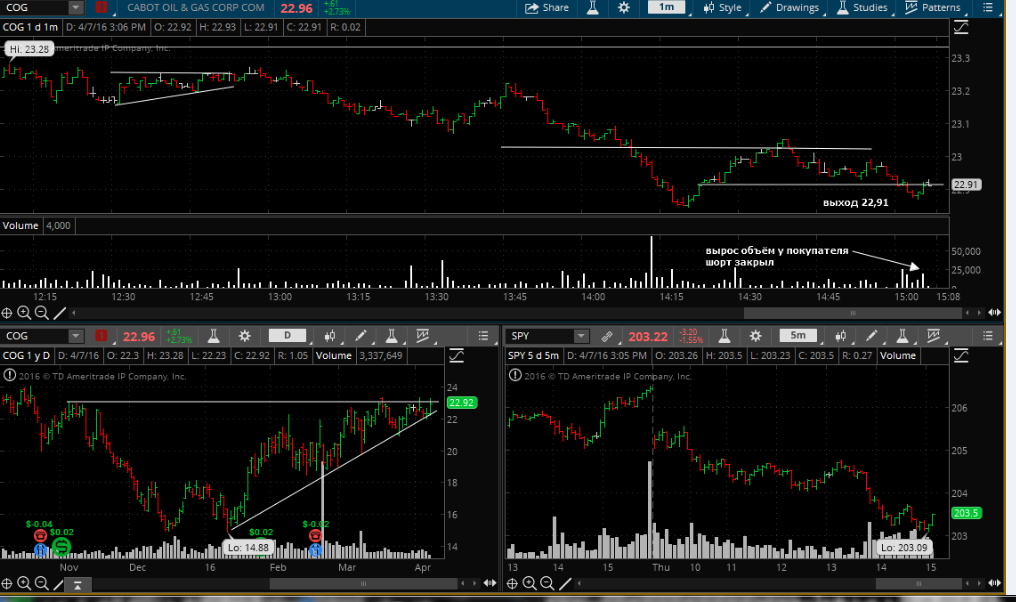Select line drawing tool under SPY chart

click(565, 583)
